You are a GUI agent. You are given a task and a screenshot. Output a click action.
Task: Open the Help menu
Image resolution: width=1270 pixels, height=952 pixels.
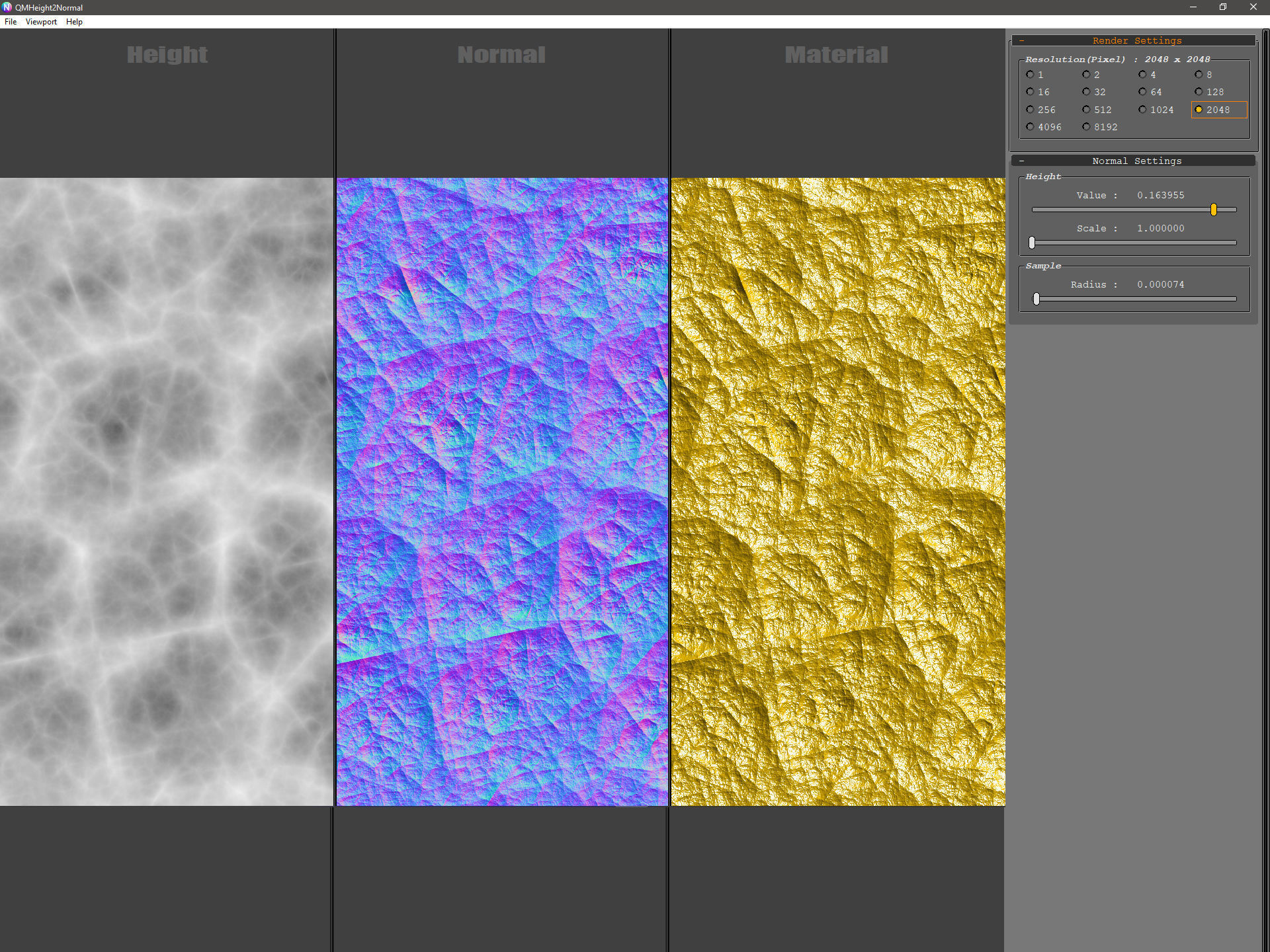74,22
